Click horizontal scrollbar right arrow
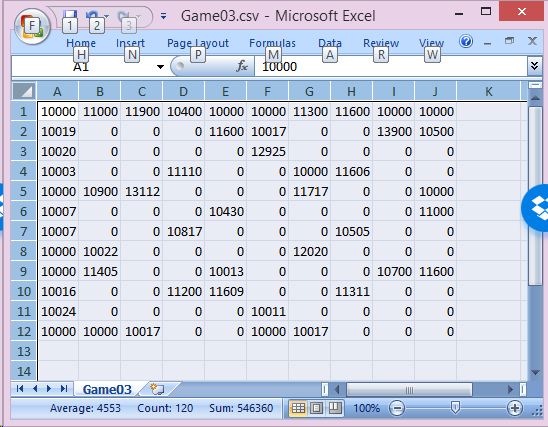The image size is (548, 427). pyautogui.click(x=510, y=389)
